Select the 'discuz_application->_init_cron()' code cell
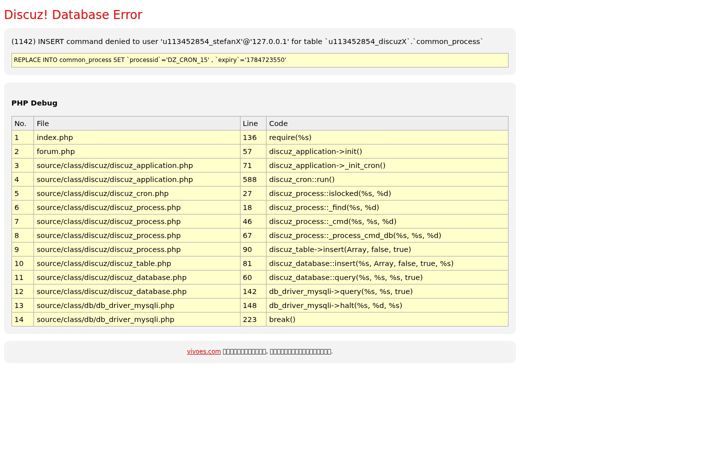Image resolution: width=720 pixels, height=450 pixels. coord(387,166)
